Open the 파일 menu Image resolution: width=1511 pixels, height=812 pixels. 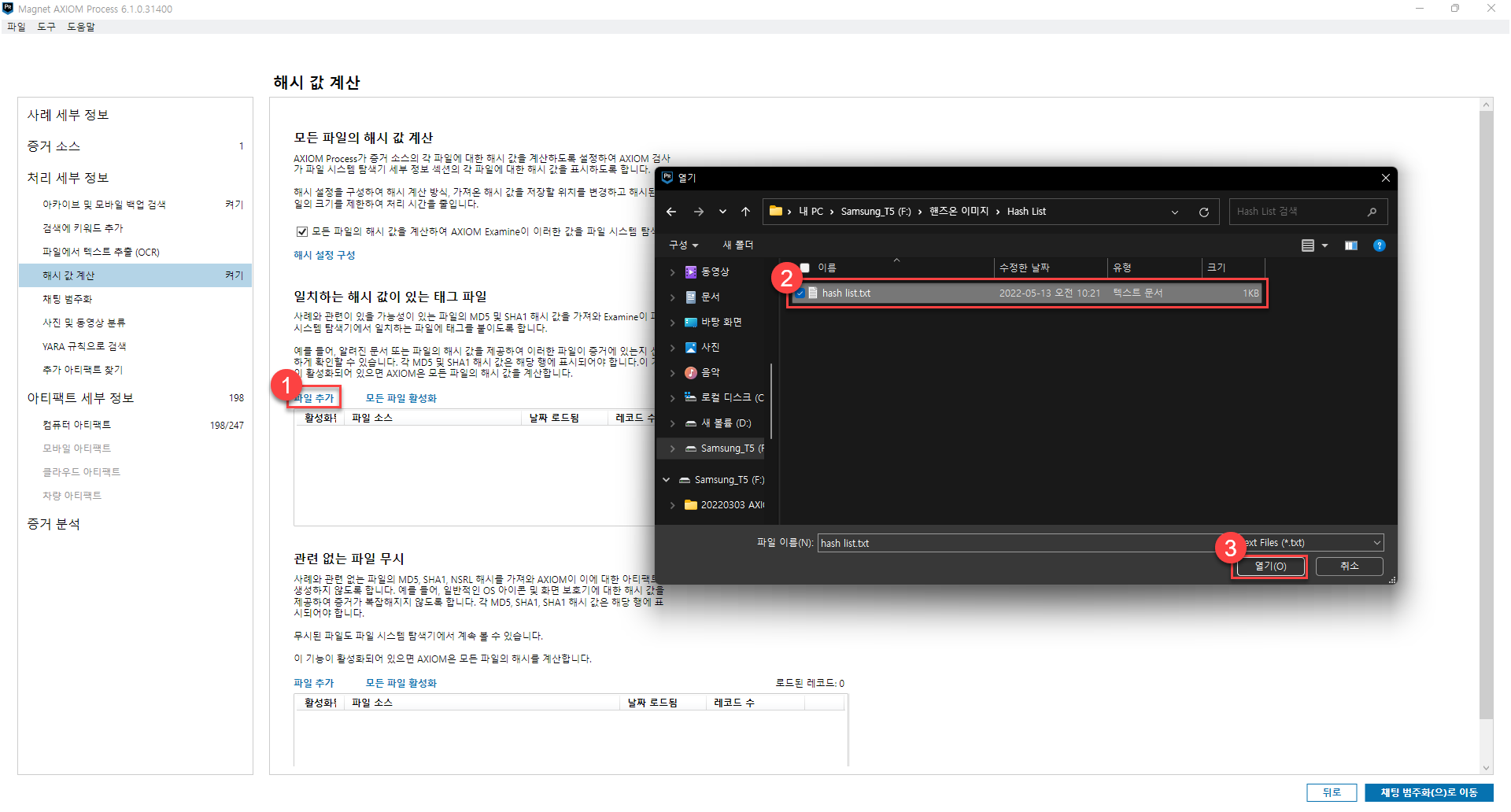click(x=16, y=27)
